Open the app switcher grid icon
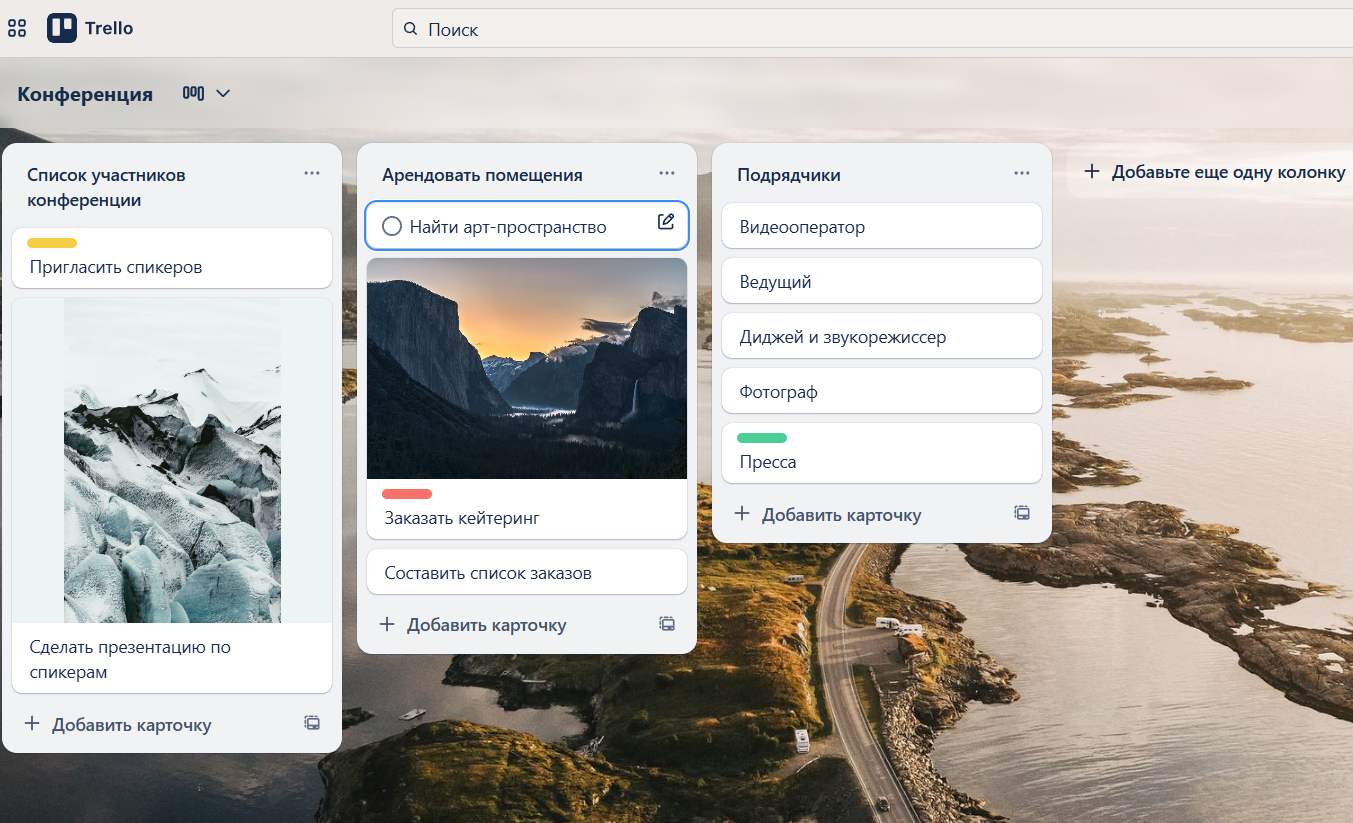The image size is (1353, 823). [x=17, y=28]
